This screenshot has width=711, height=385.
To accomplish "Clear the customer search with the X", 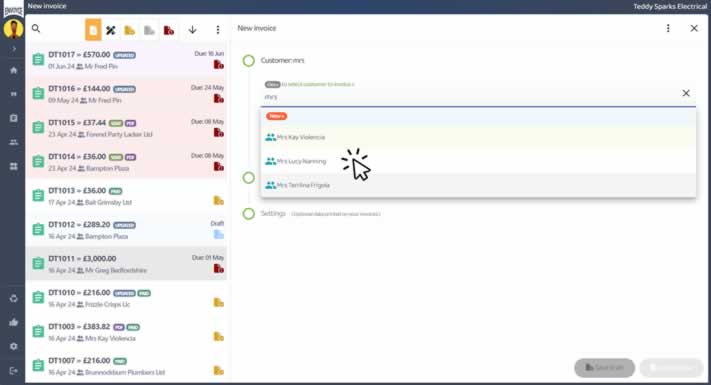I will click(x=686, y=93).
